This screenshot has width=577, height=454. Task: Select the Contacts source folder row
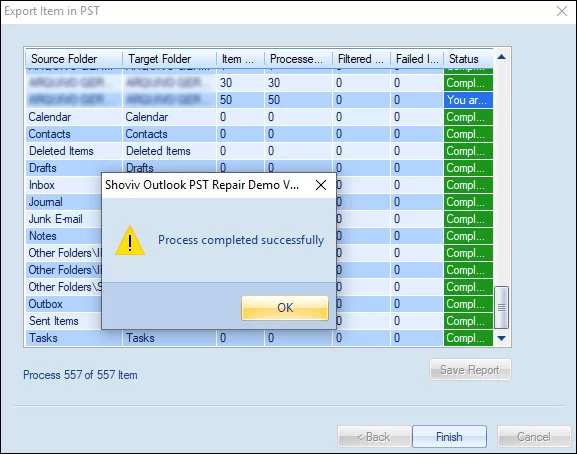coord(259,134)
